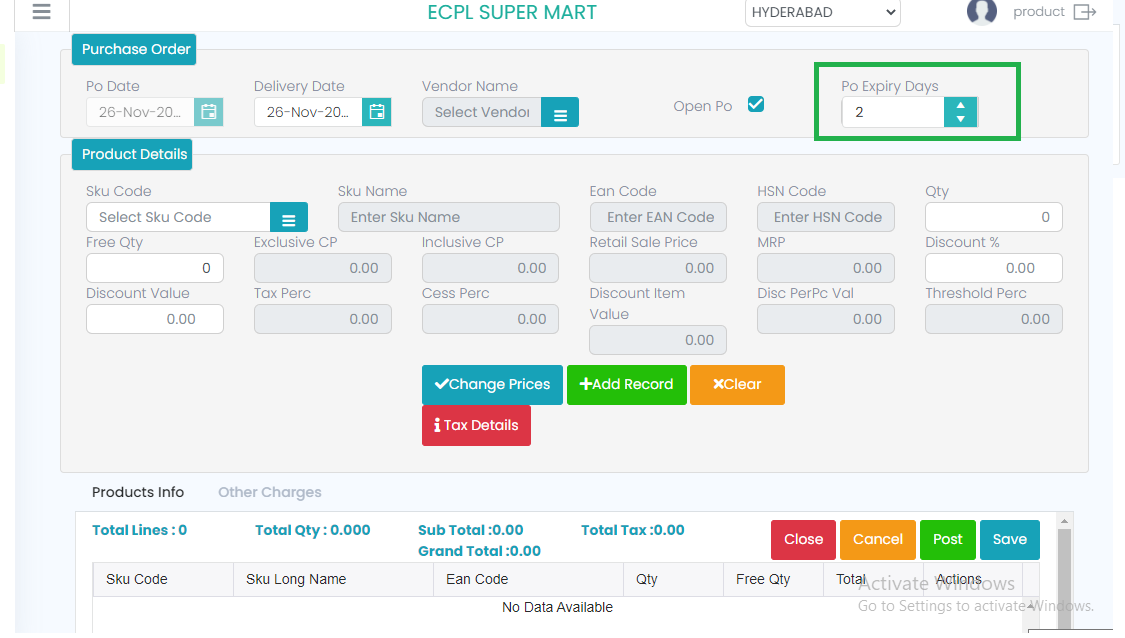Click the scroll up arrow of products panel

[1065, 521]
